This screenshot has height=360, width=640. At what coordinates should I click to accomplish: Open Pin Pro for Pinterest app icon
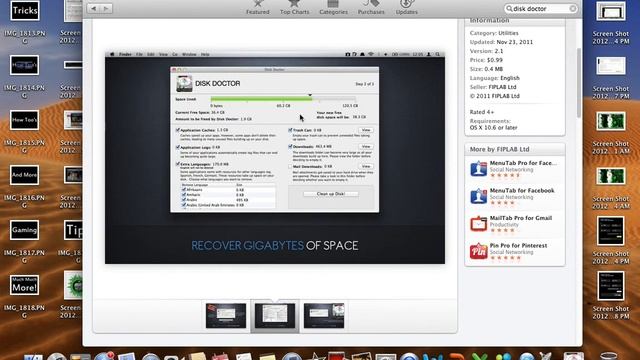(478, 251)
